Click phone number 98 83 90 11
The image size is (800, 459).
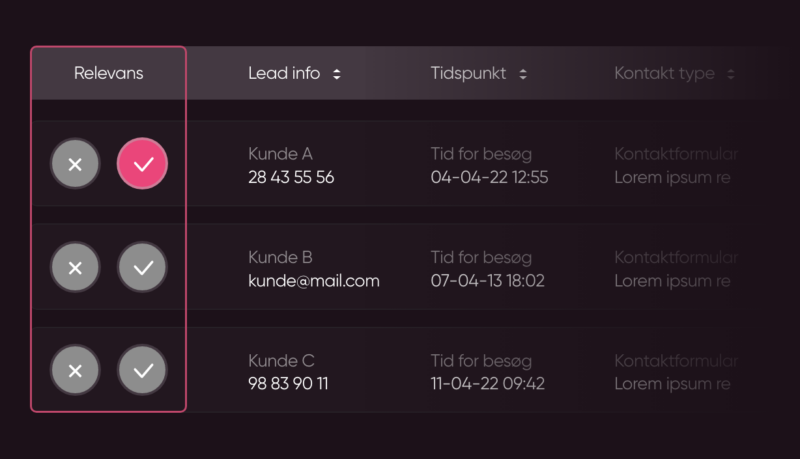pos(288,384)
